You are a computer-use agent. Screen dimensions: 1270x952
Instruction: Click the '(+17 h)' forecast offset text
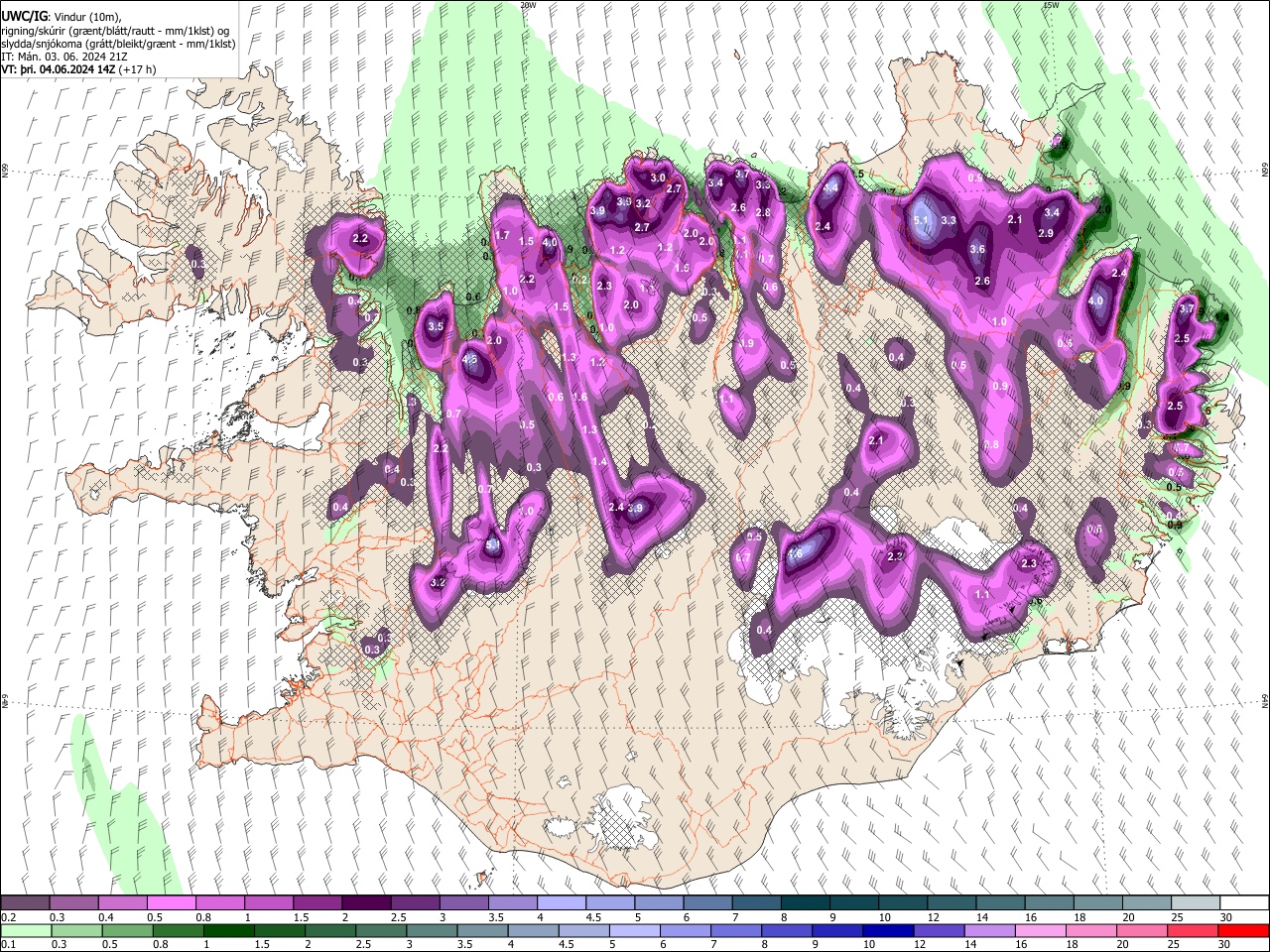137,70
